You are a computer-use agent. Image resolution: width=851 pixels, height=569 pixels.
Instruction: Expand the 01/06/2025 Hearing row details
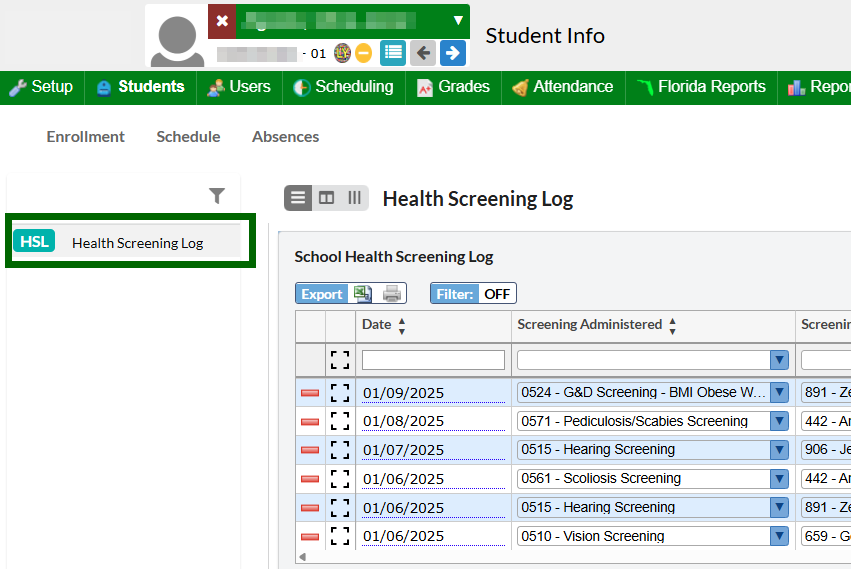(340, 508)
